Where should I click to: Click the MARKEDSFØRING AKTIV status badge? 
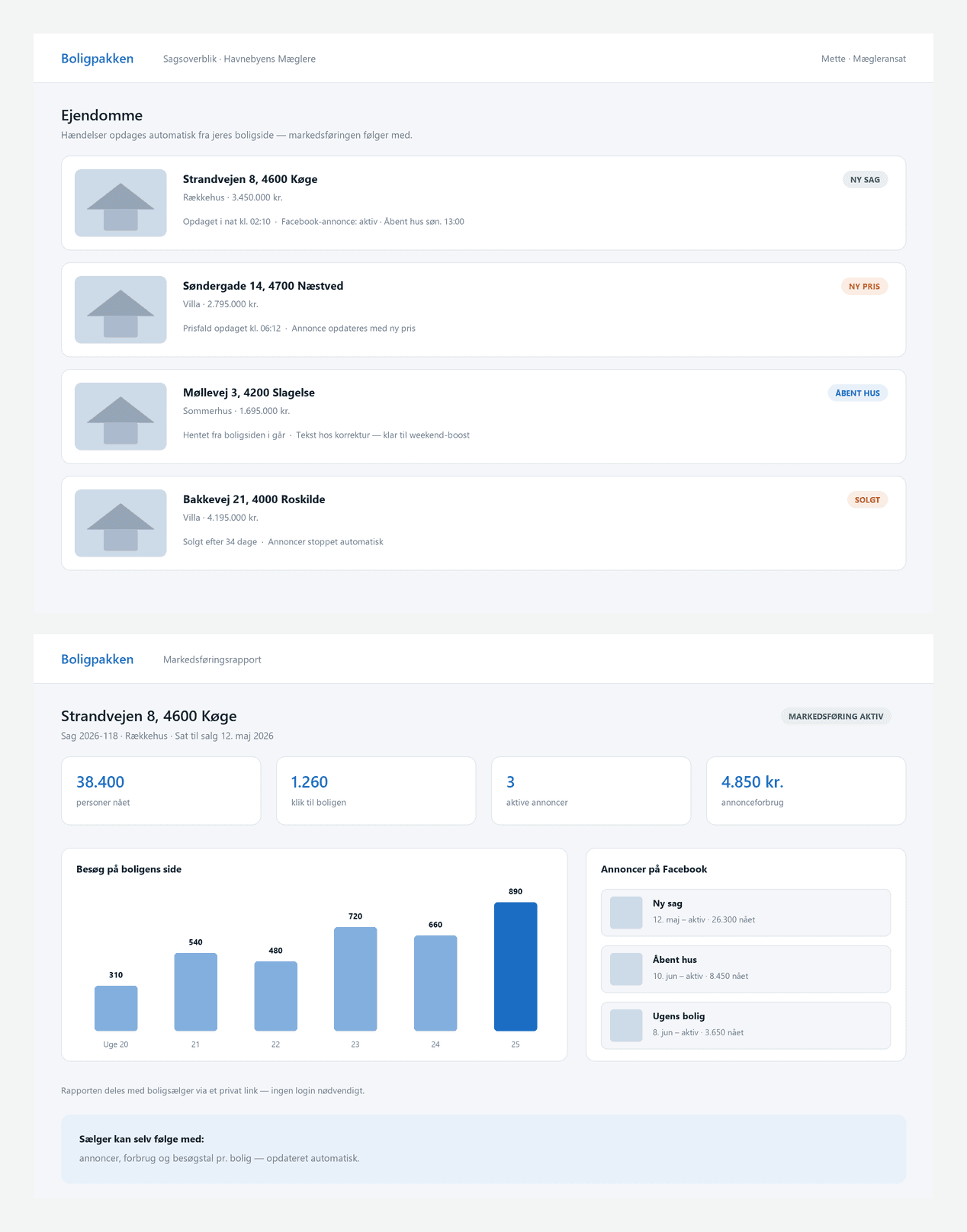tap(836, 717)
